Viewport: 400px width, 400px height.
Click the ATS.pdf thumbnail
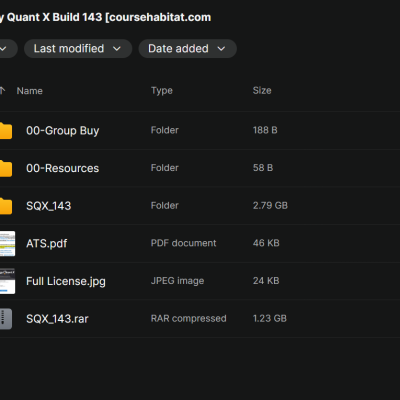(x=7, y=244)
